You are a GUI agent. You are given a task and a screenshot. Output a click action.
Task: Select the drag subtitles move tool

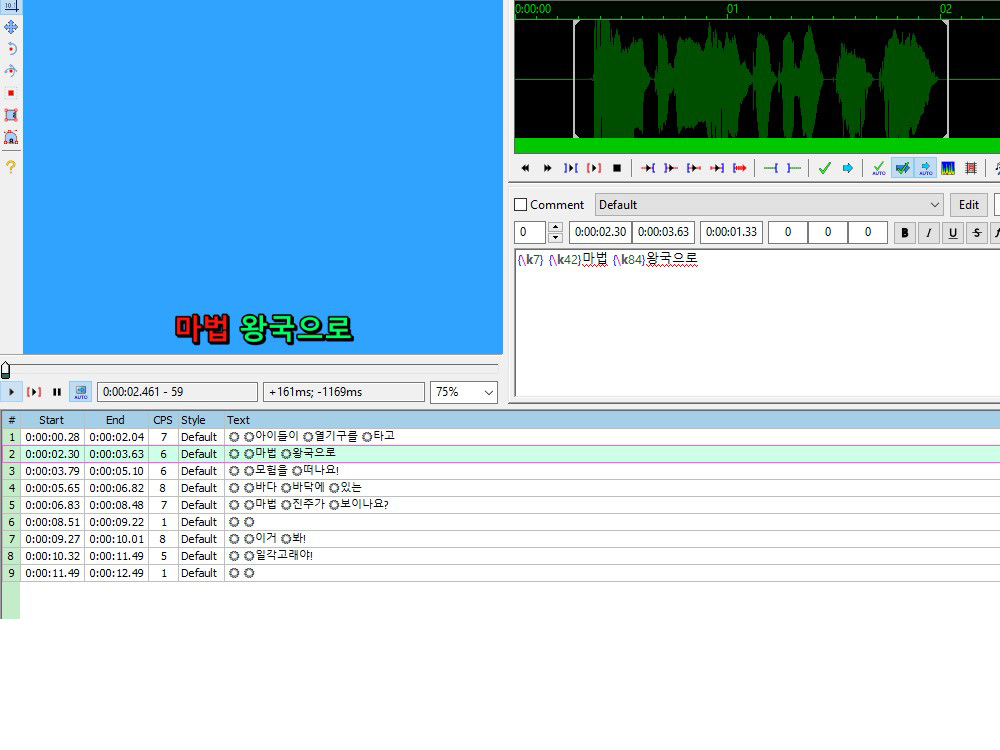tap(11, 27)
